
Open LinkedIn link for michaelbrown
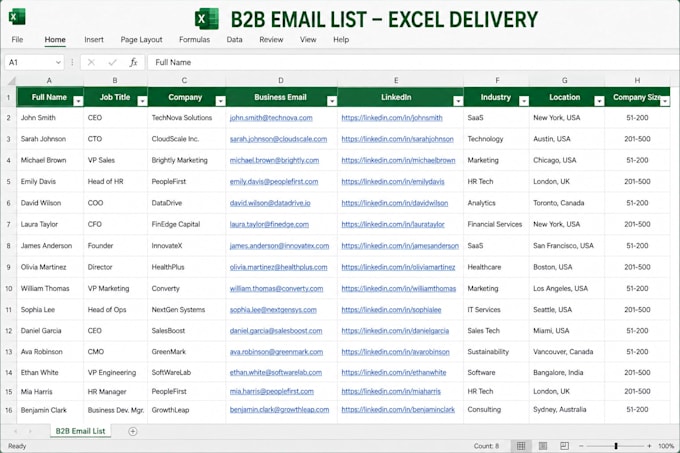[x=398, y=160]
